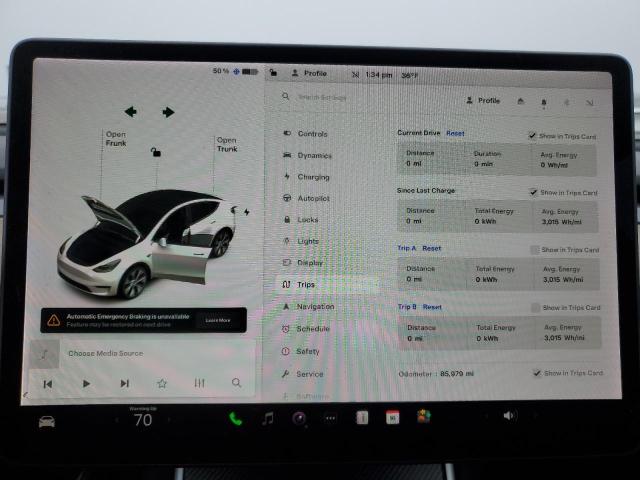Open the Schedule settings menu
The image size is (640, 480).
pos(306,329)
